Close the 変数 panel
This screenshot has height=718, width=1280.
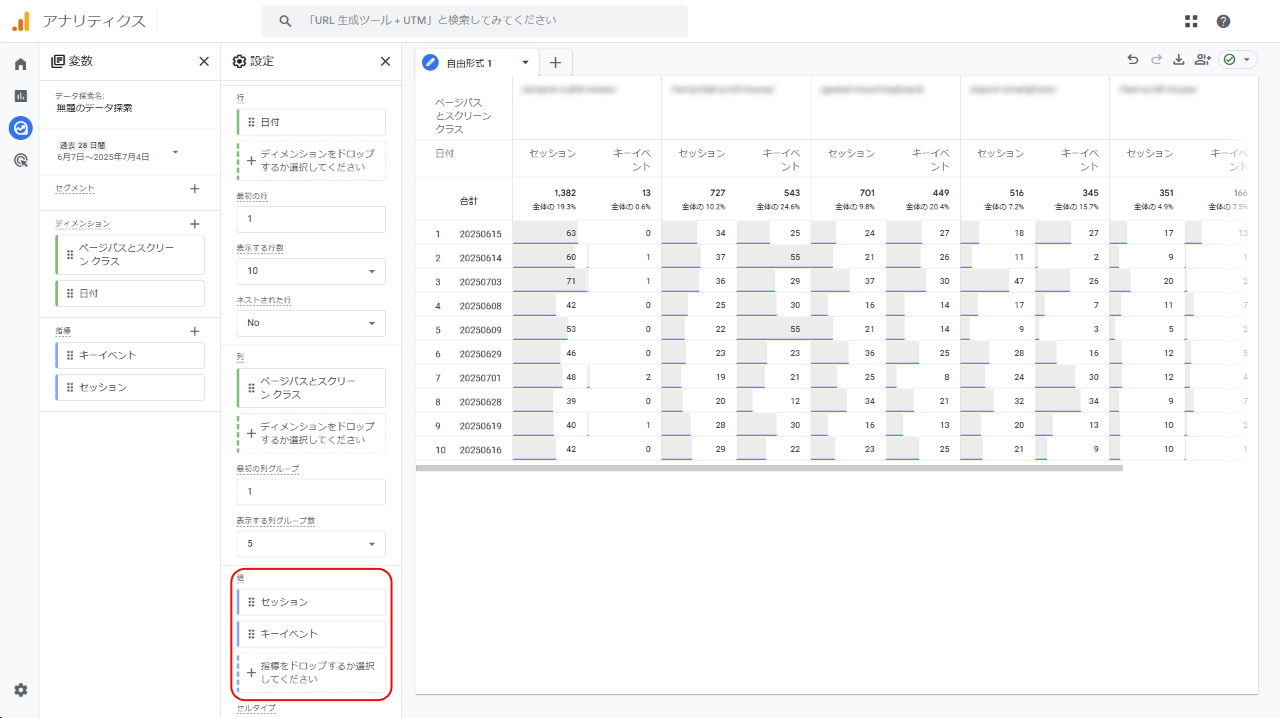tap(204, 61)
